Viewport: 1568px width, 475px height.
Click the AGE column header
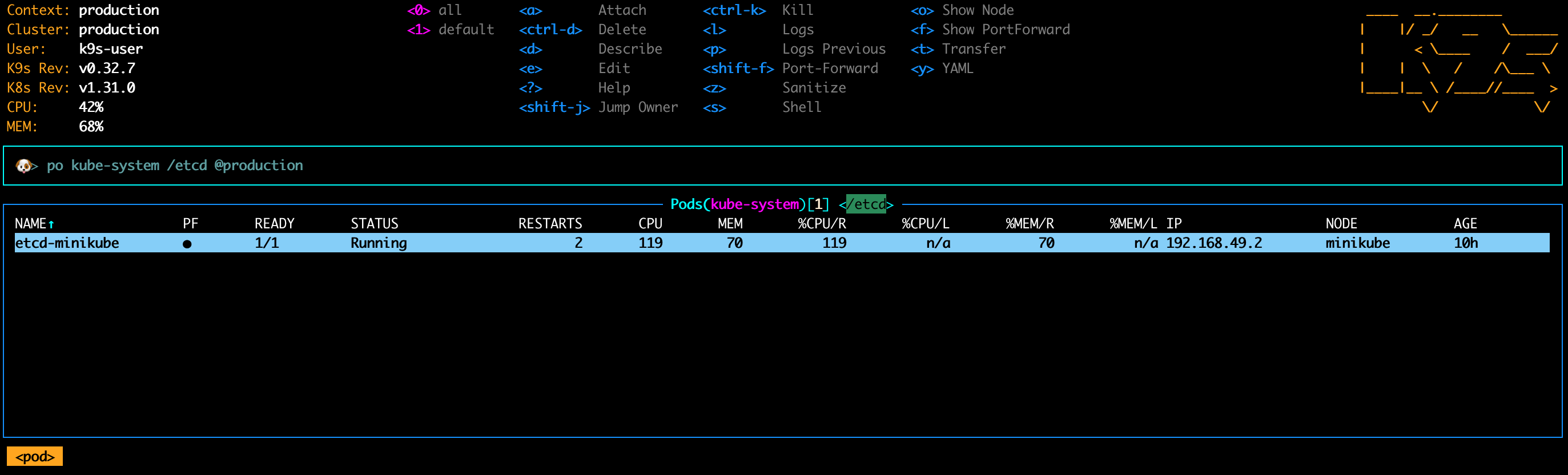click(1465, 224)
